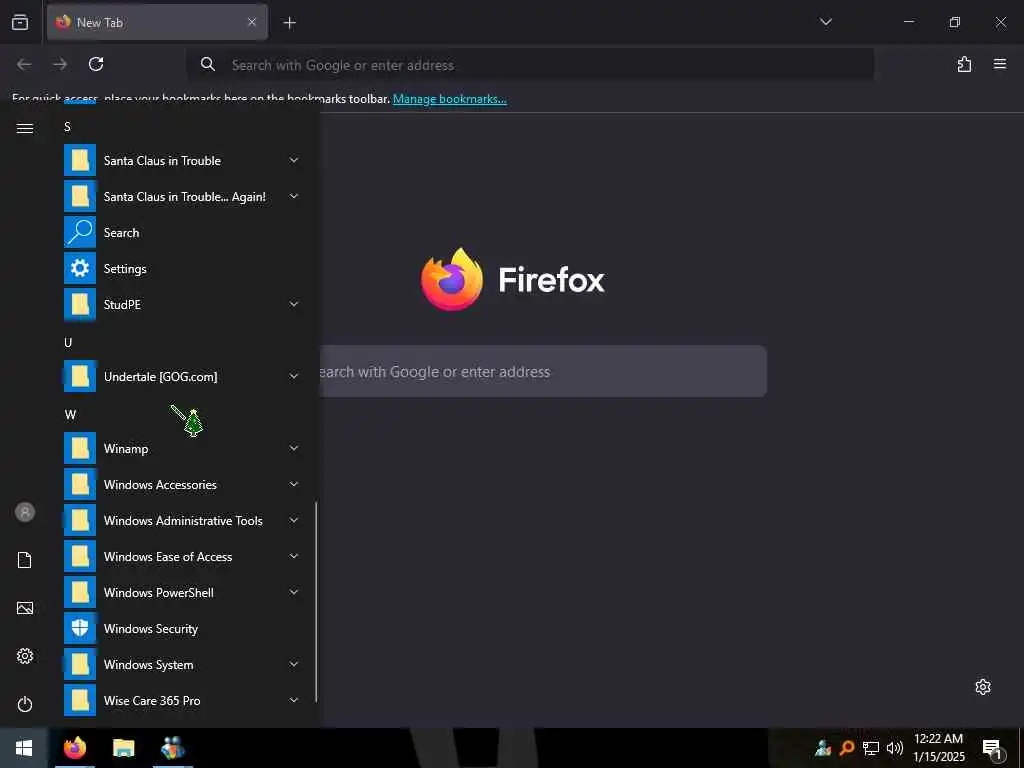Open the Firefox application menu (hamburger)
This screenshot has width=1024, height=768.
999,64
